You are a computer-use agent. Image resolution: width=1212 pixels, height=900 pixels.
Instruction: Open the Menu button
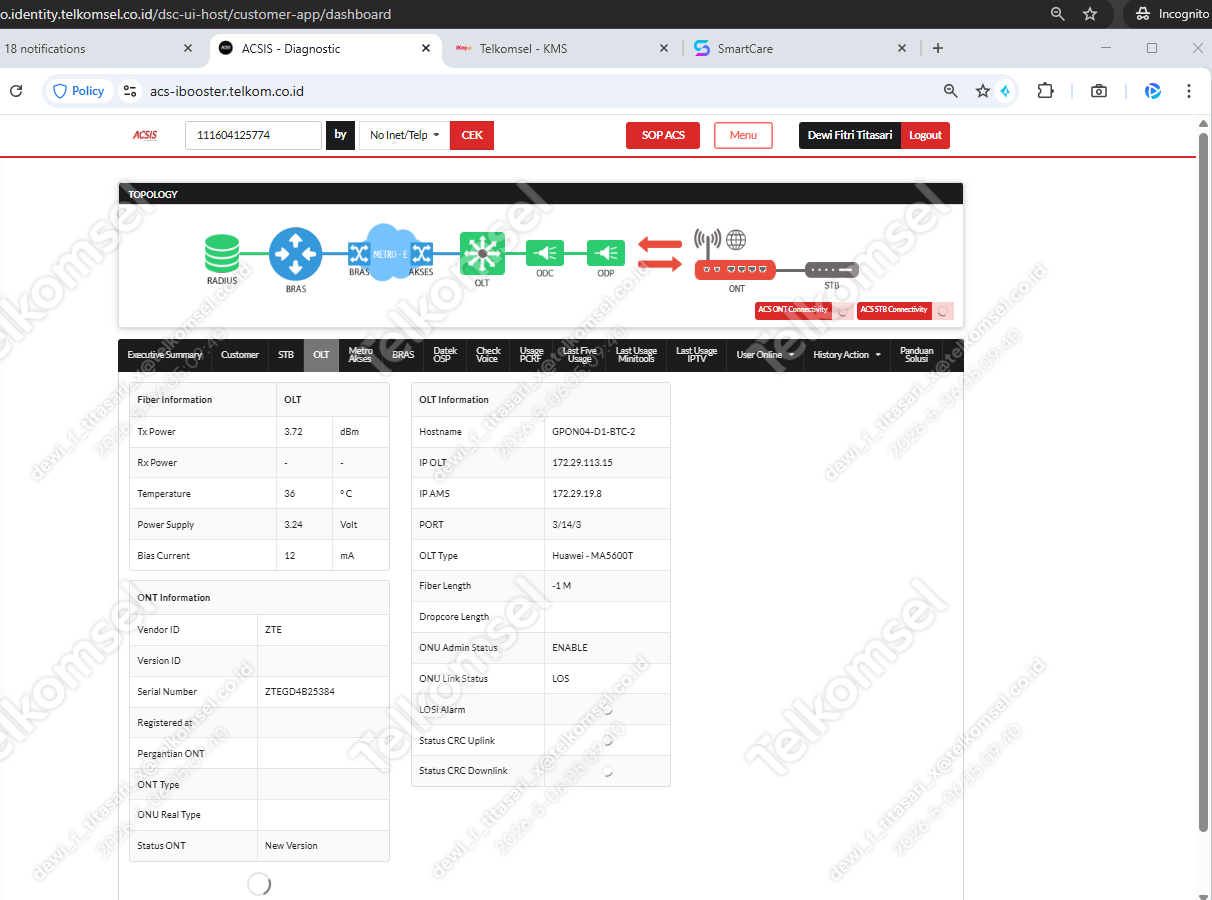click(x=743, y=135)
